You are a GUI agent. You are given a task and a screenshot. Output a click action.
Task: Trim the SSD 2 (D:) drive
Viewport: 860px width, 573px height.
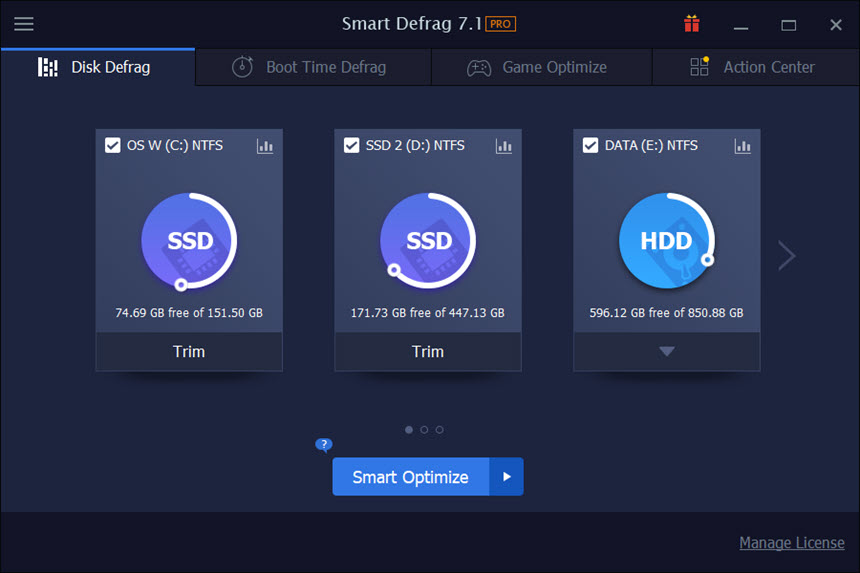(x=428, y=351)
